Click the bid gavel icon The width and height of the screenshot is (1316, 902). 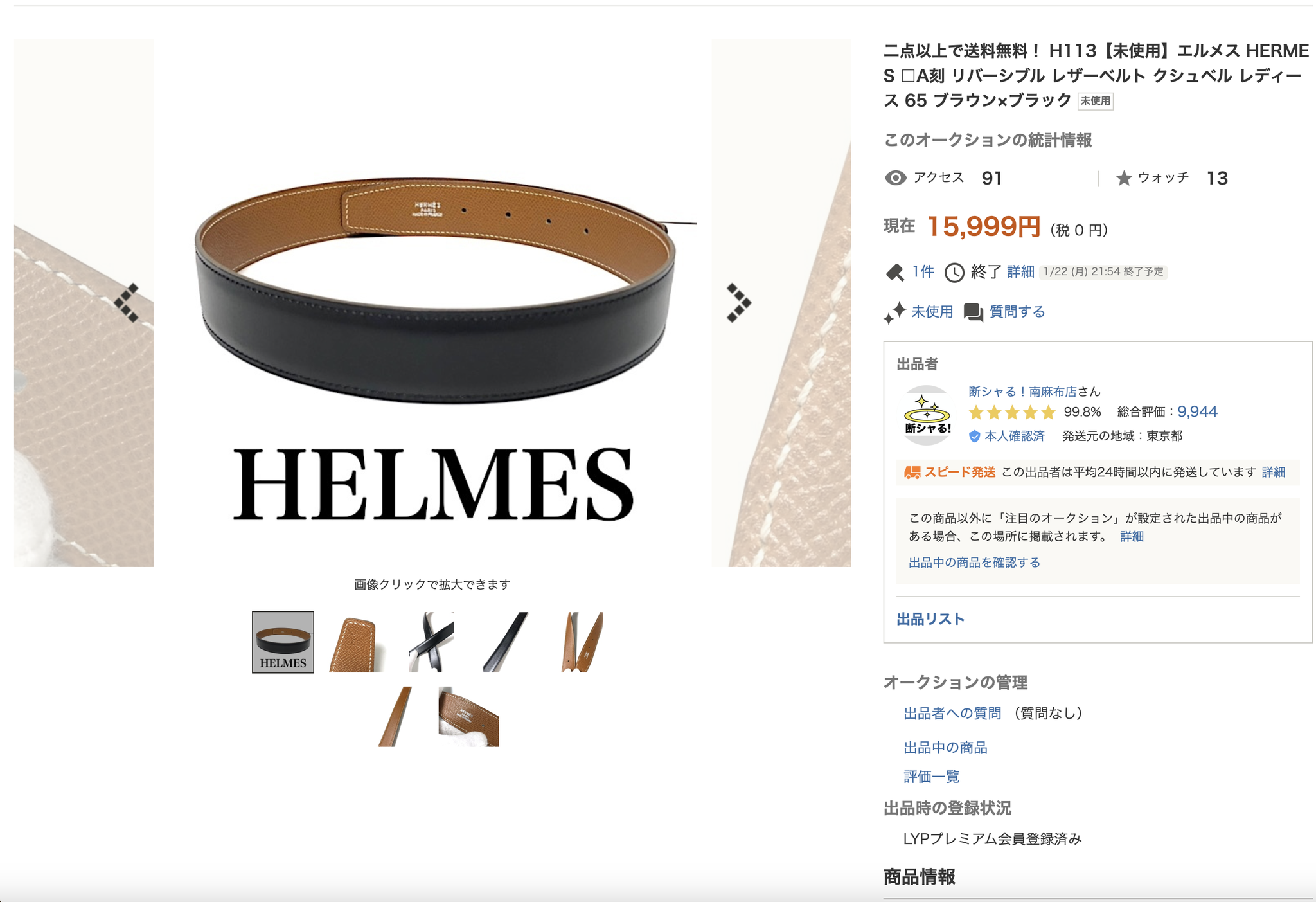click(x=895, y=273)
